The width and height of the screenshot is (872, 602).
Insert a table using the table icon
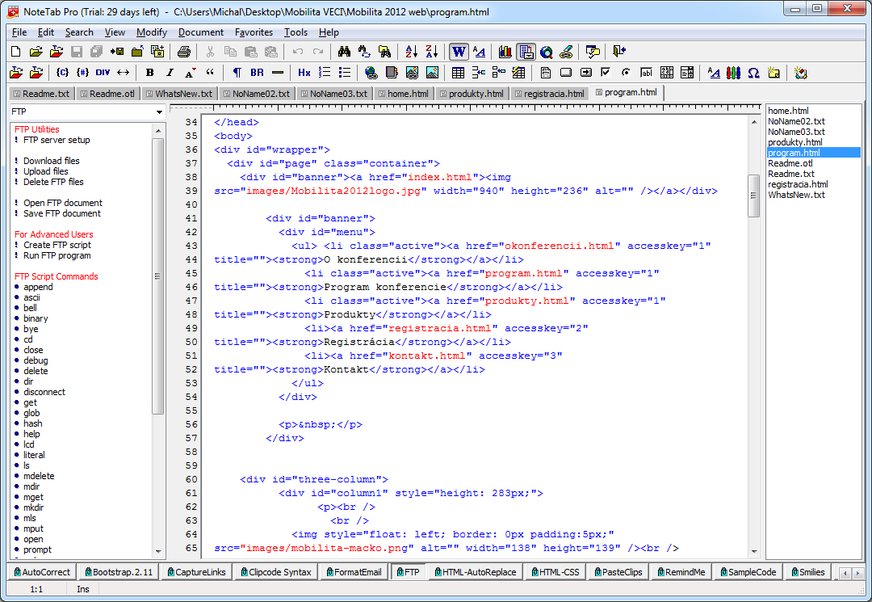click(x=458, y=73)
